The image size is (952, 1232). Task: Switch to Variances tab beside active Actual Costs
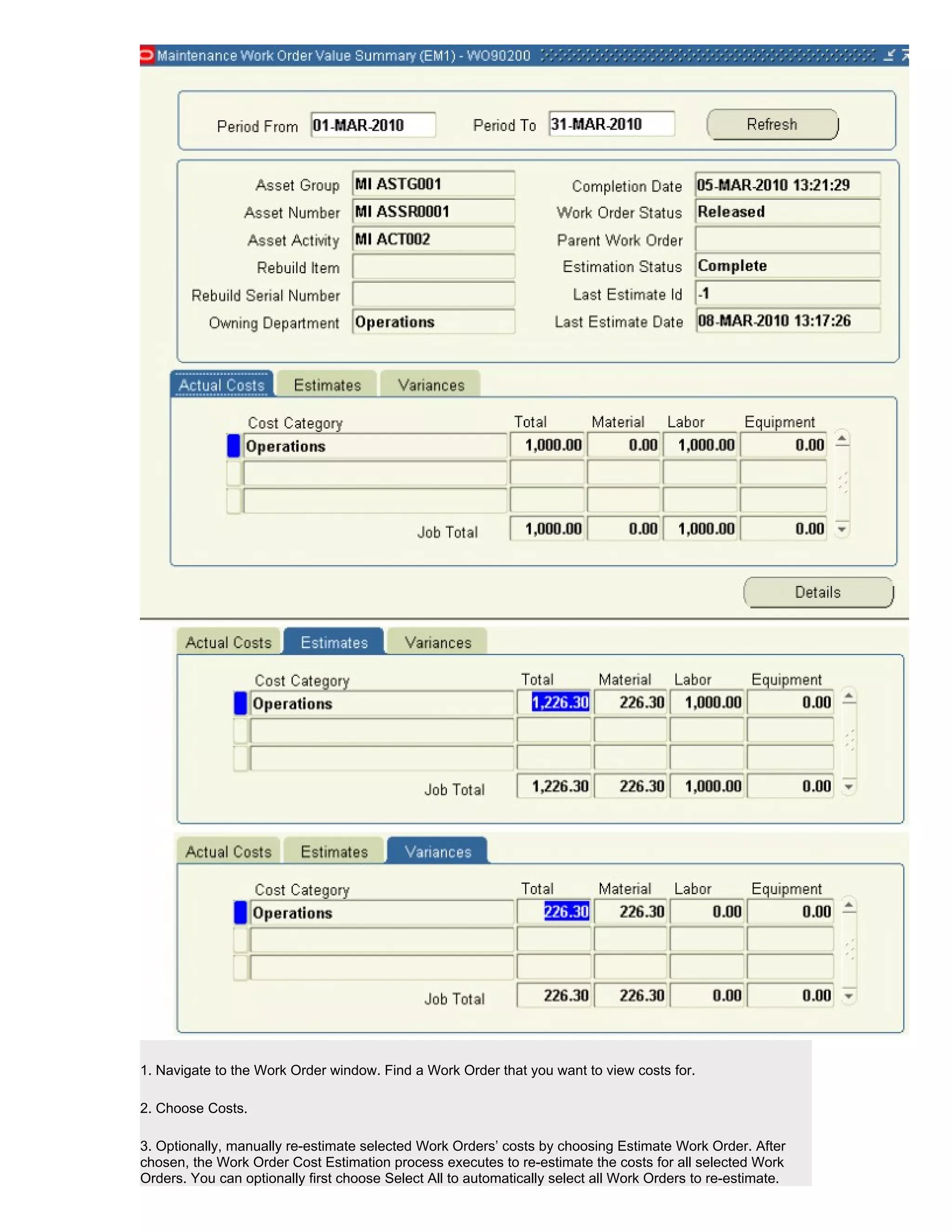(431, 385)
